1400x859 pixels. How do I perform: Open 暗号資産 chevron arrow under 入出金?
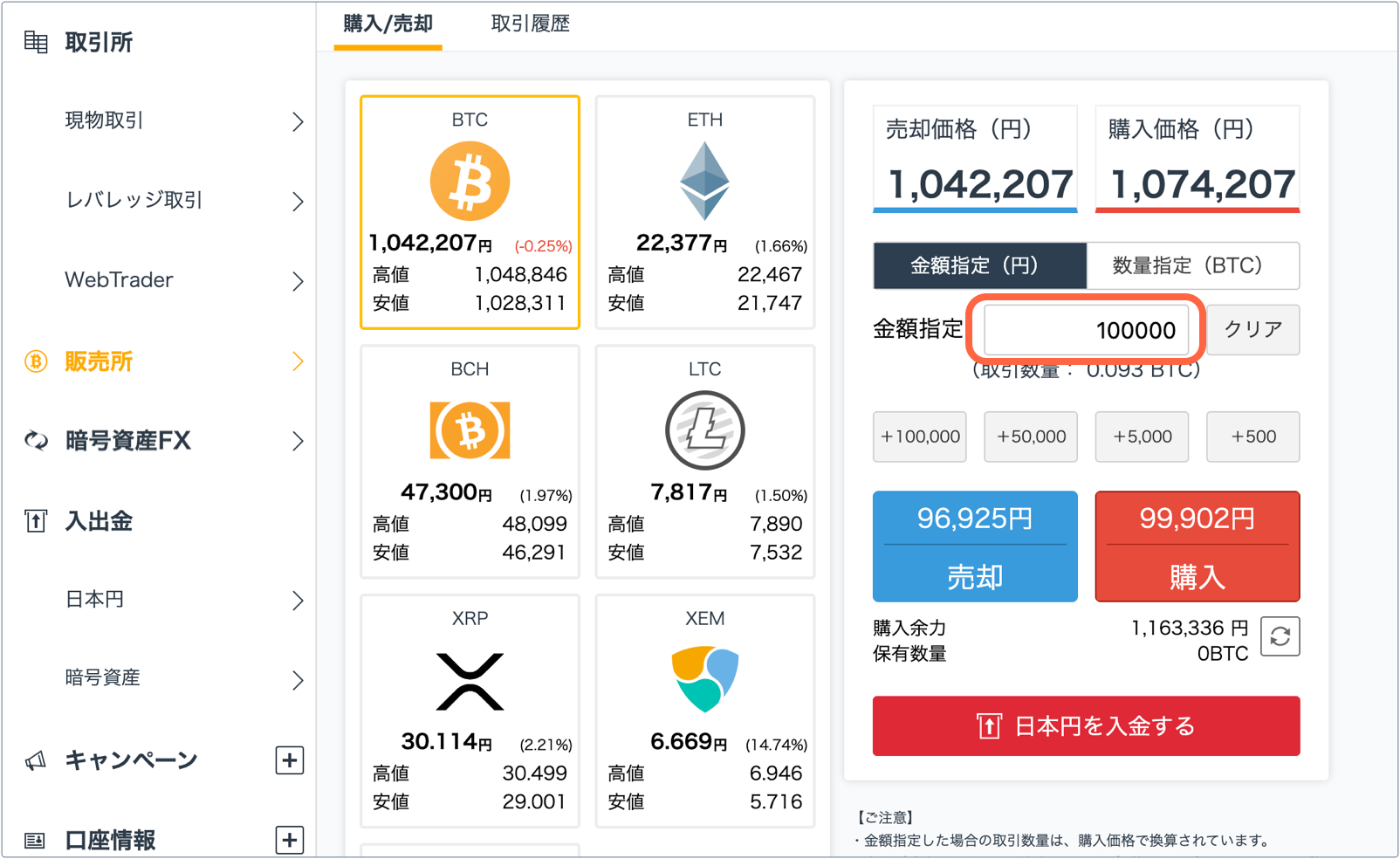[298, 680]
